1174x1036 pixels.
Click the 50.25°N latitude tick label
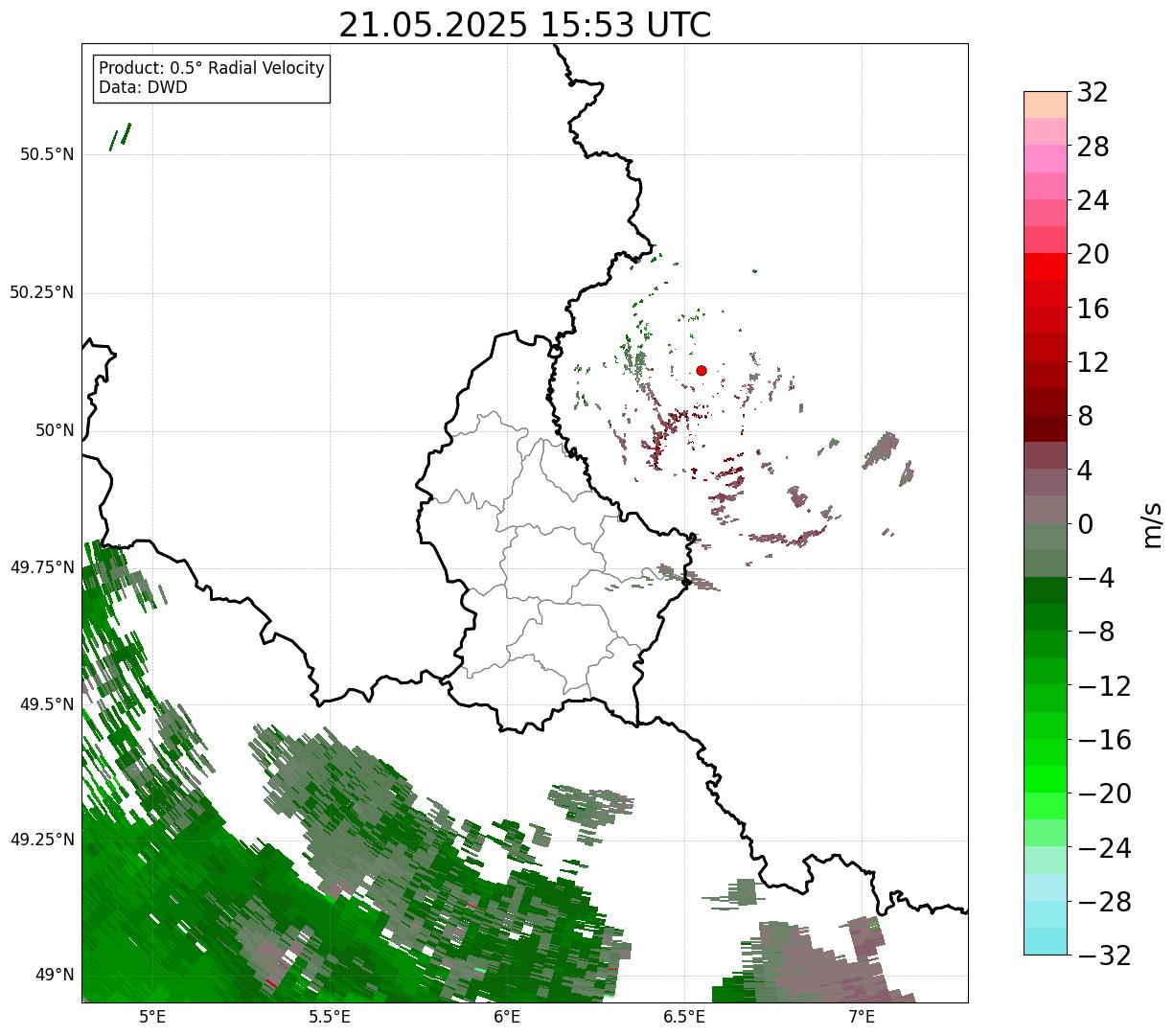(x=42, y=292)
